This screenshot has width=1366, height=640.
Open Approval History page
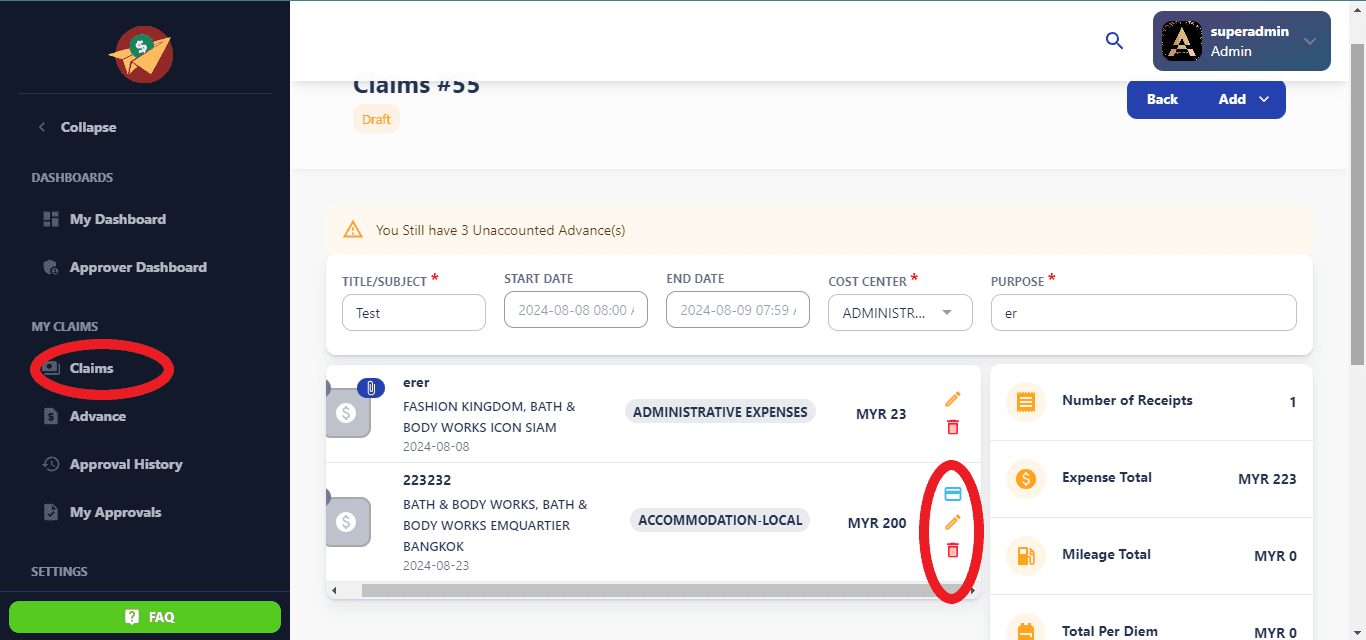click(125, 464)
